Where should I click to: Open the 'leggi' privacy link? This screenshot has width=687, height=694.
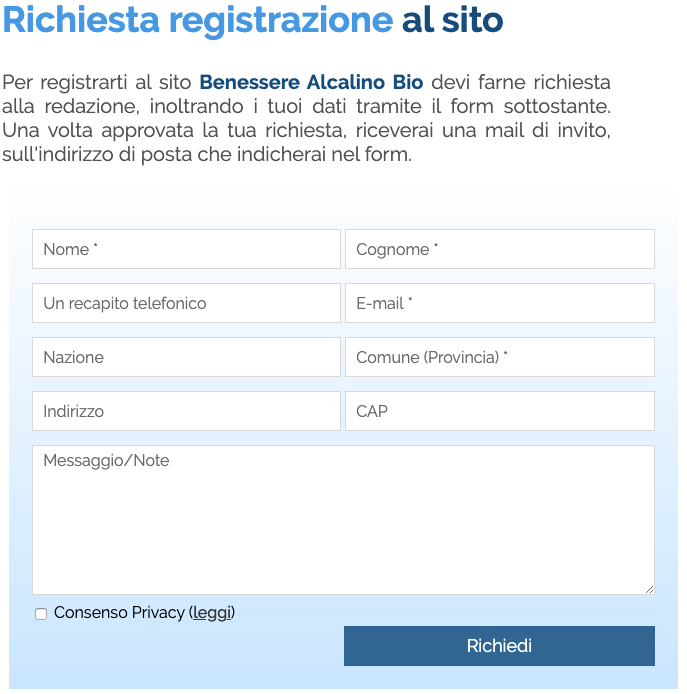point(211,612)
